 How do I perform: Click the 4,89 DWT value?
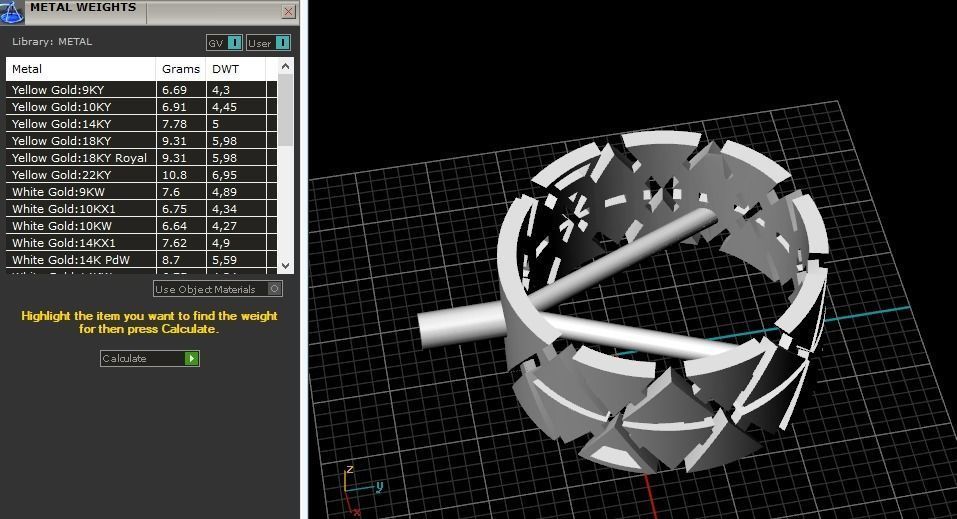pyautogui.click(x=225, y=192)
